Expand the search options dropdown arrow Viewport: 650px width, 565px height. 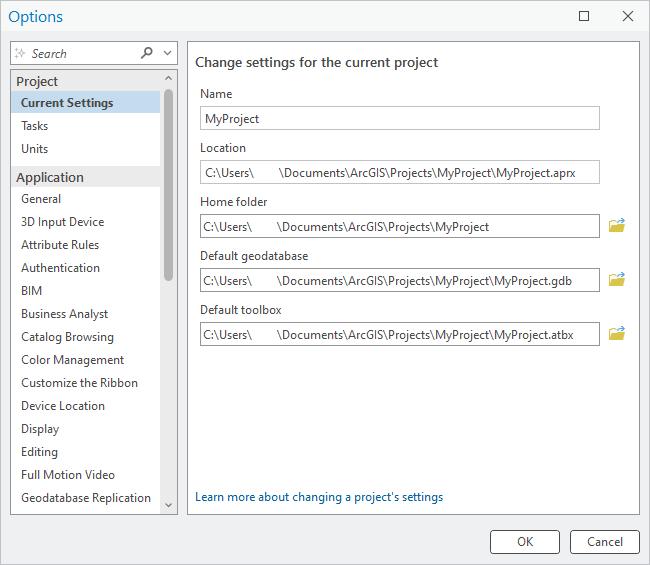[168, 53]
